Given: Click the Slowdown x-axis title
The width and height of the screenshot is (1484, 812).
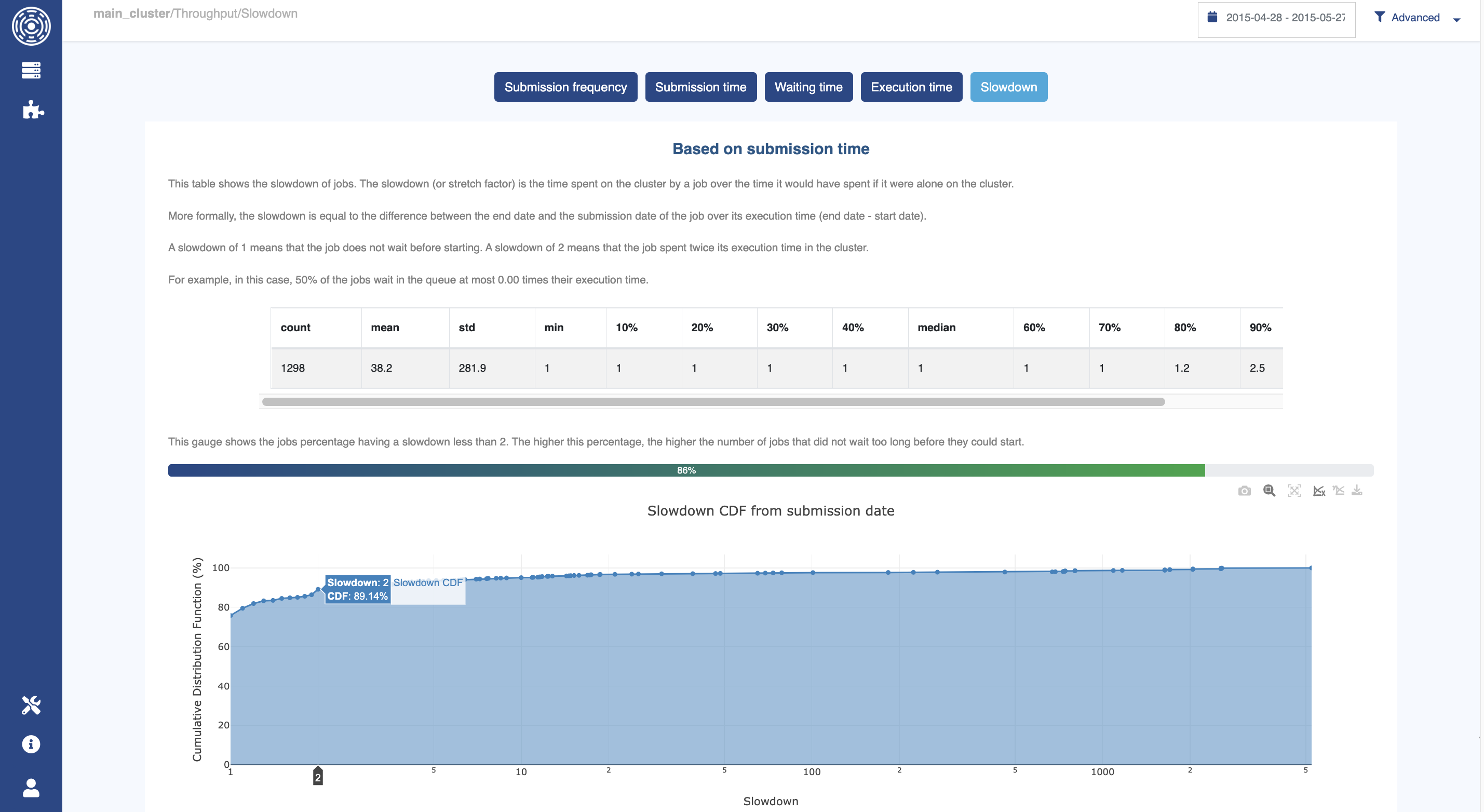Looking at the screenshot, I should pyautogui.click(x=771, y=801).
